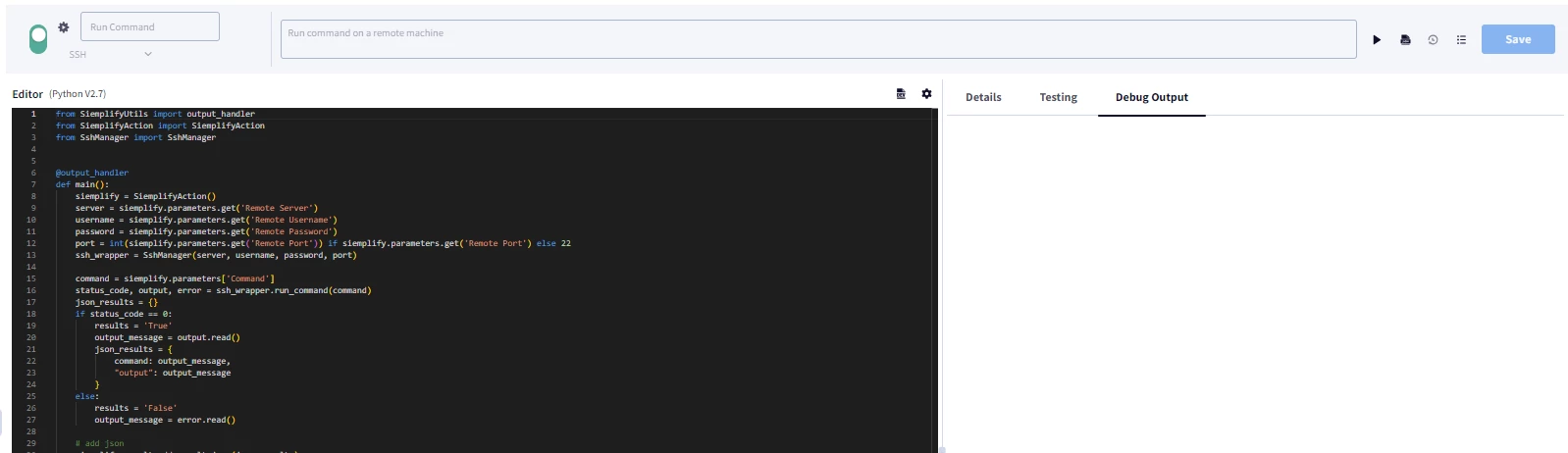1568x453 pixels.
Task: Click the 'ssh_wrapper = SshManager(...)' line
Action: coord(216,255)
